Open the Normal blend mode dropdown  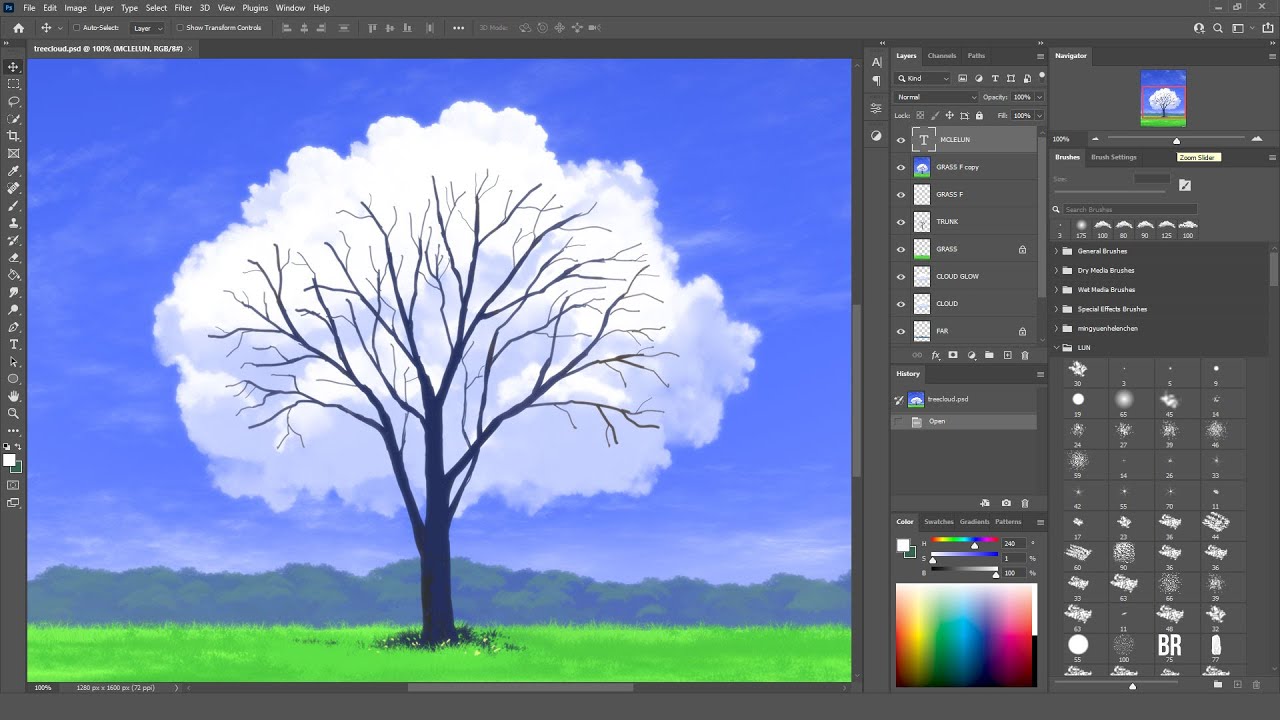937,97
